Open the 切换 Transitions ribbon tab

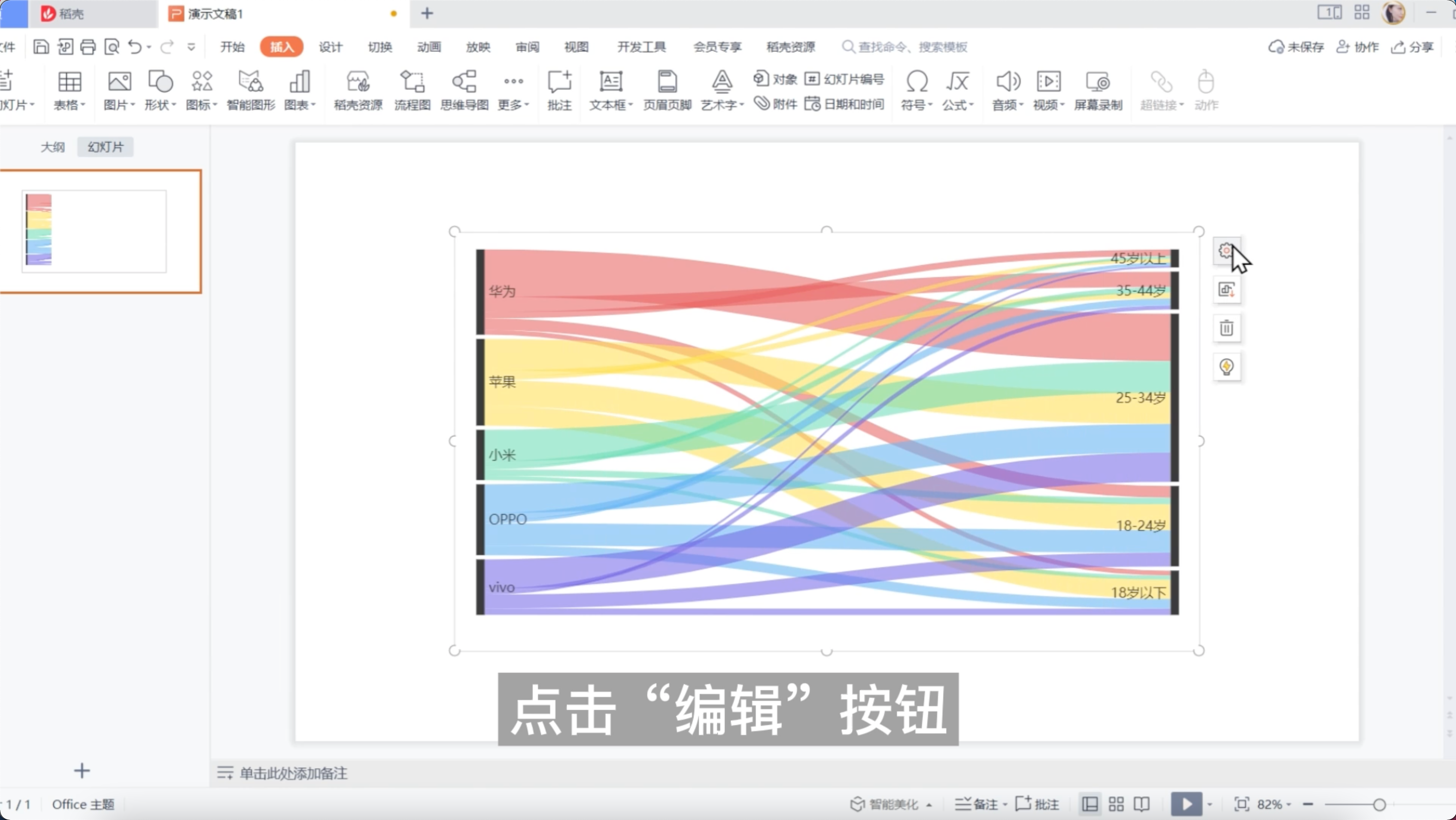[x=380, y=47]
